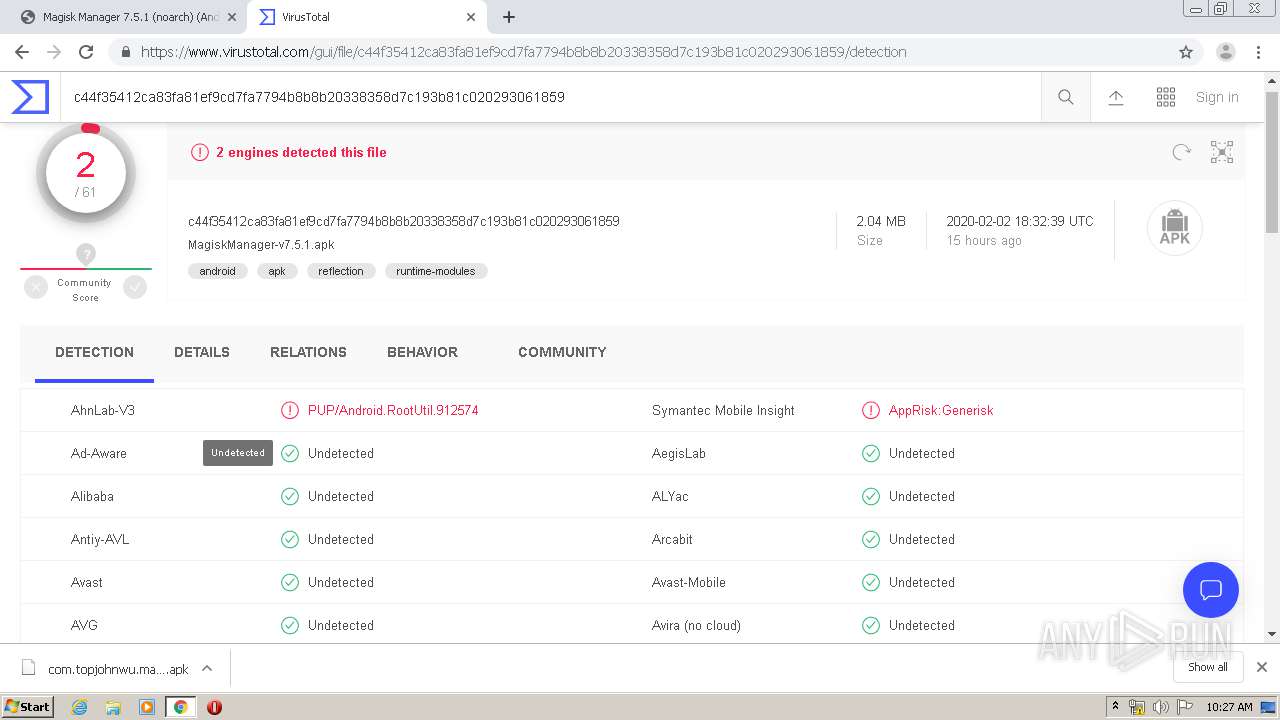Viewport: 1280px width, 720px height.
Task: Click the reflection tag
Action: [341, 271]
